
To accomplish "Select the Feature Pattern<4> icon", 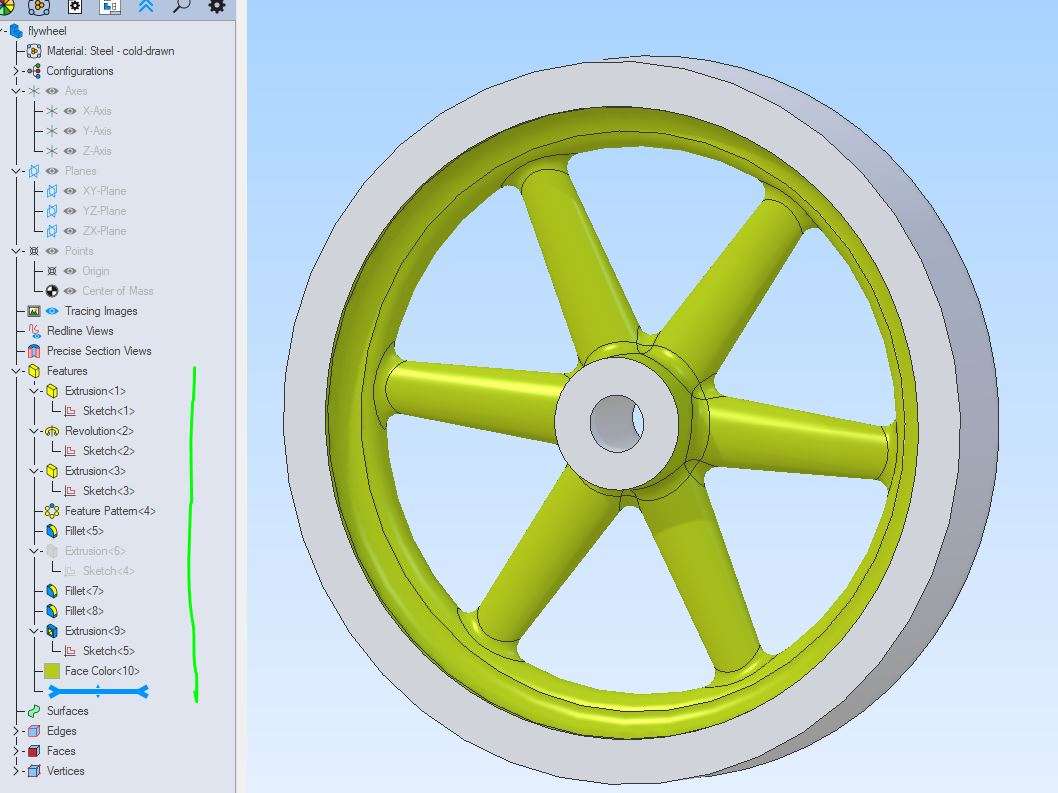I will coord(52,511).
